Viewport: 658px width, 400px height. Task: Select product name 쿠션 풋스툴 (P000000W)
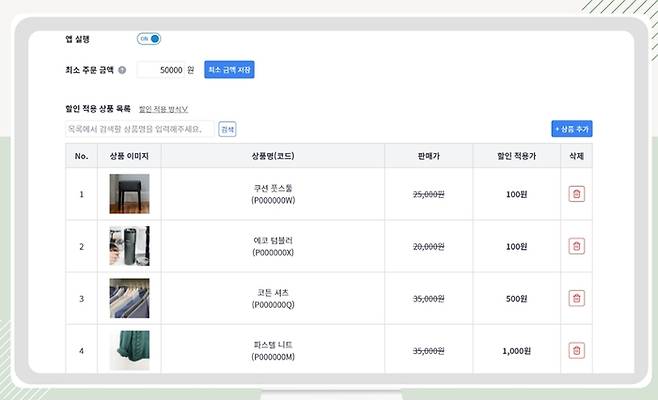coord(273,194)
